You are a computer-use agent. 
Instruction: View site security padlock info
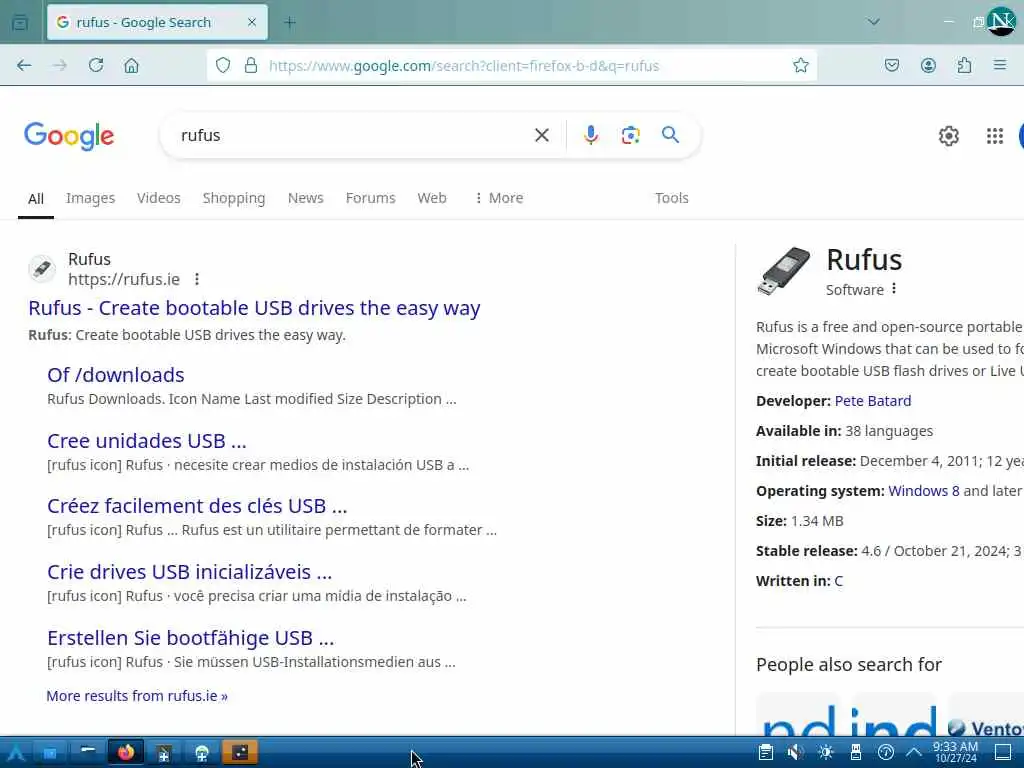(x=251, y=65)
